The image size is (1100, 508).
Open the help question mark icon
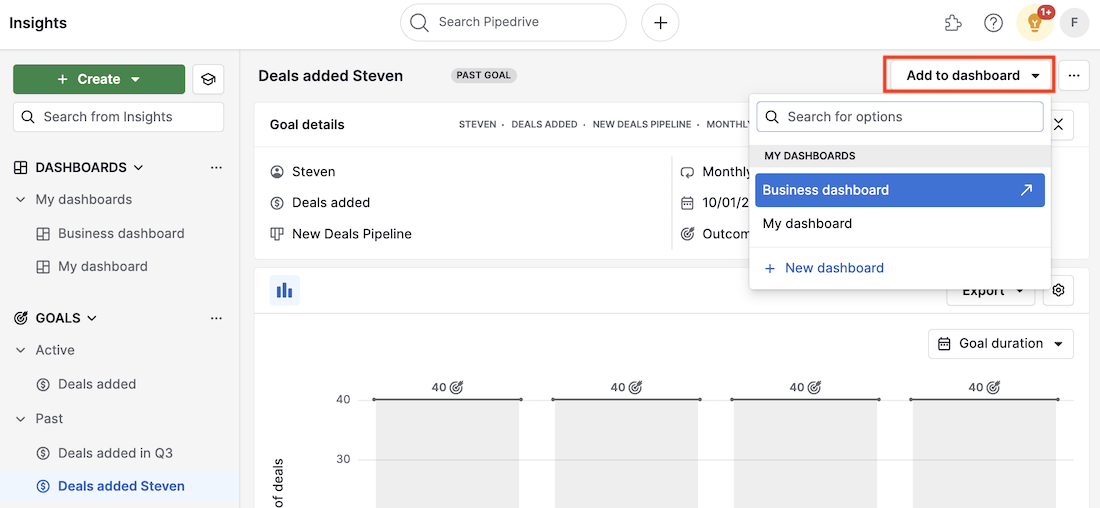point(993,23)
